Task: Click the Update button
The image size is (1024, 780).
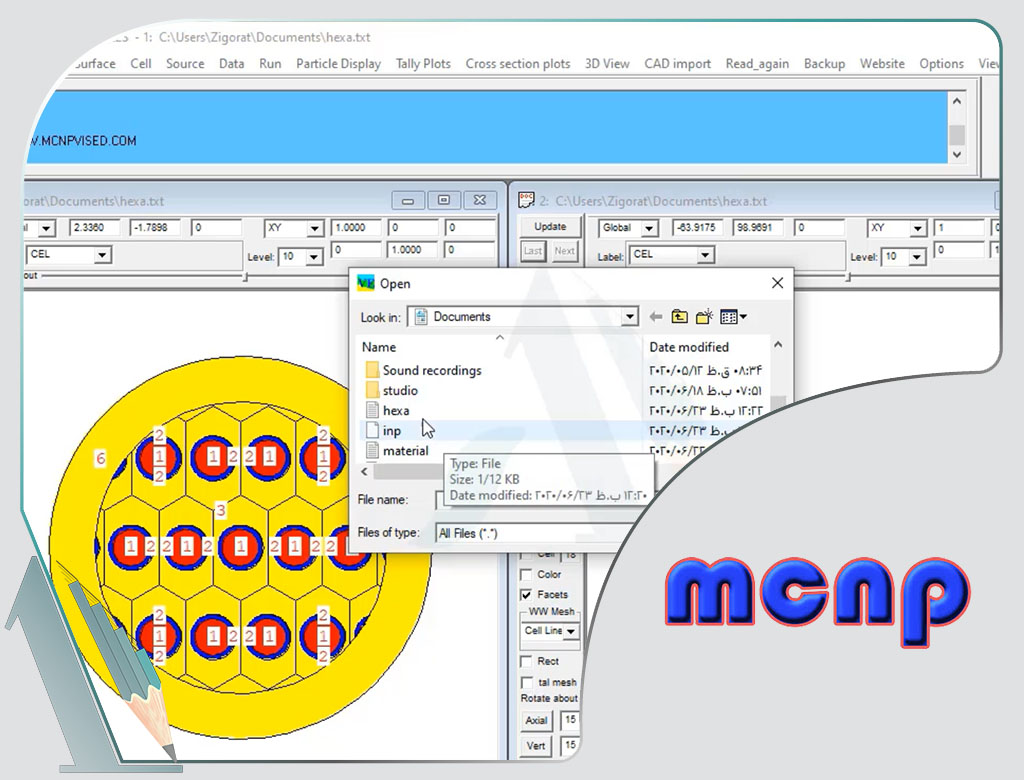Action: pos(549,227)
